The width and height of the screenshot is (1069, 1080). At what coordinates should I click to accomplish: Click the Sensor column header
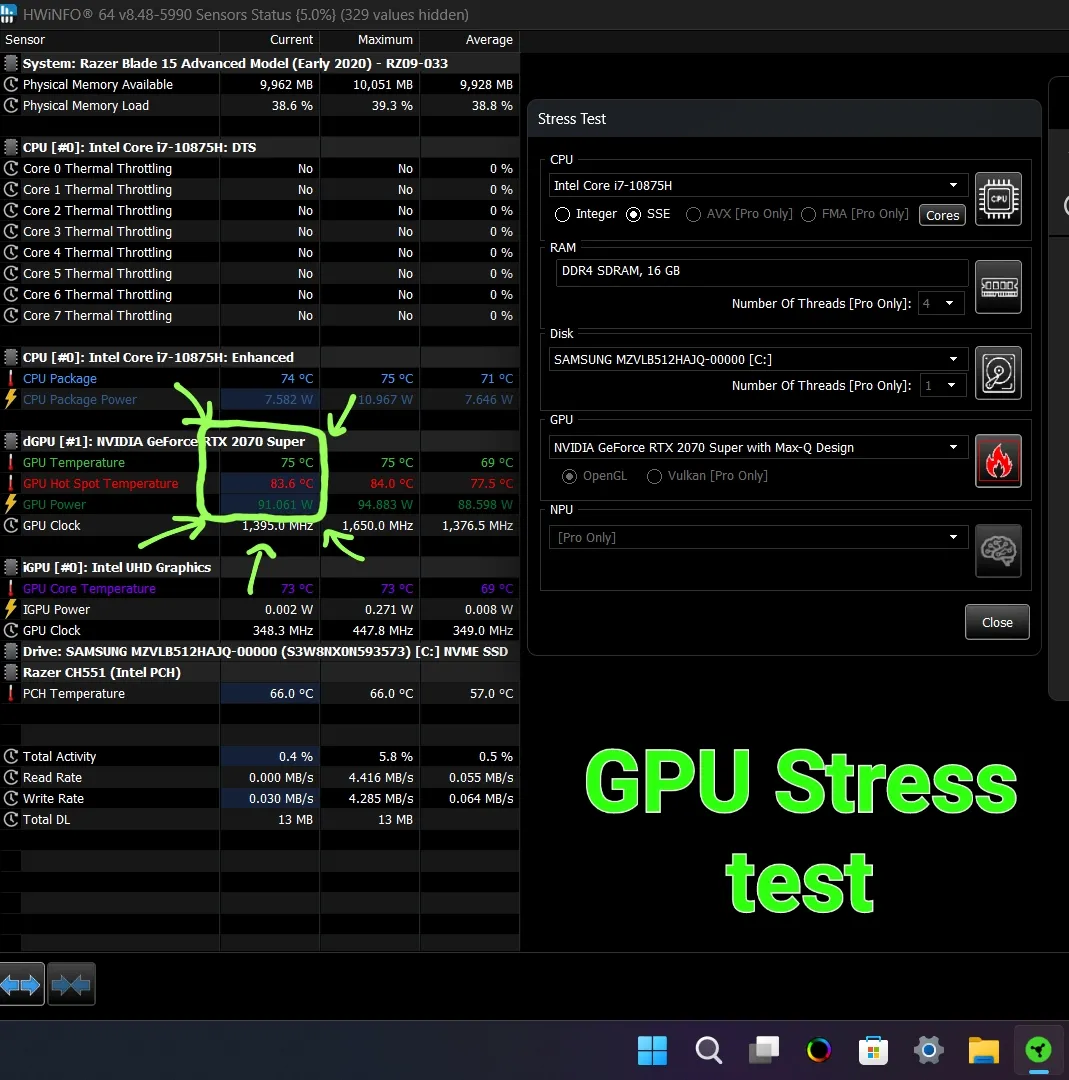pyautogui.click(x=110, y=40)
